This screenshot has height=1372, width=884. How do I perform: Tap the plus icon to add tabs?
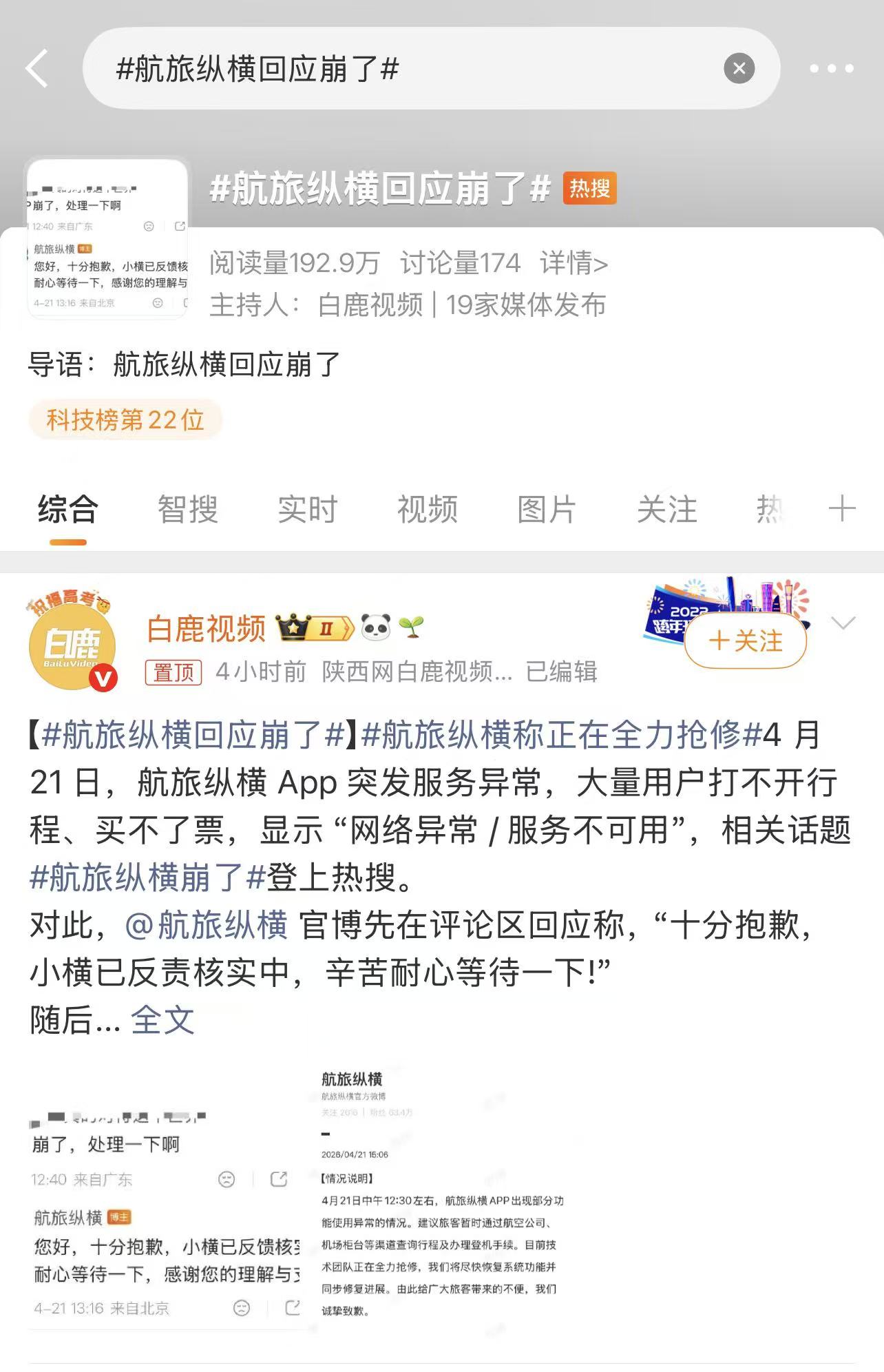coord(841,510)
